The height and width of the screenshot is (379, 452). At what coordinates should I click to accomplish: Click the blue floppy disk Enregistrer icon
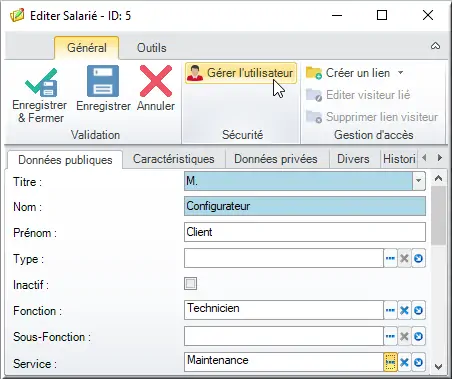[103, 81]
